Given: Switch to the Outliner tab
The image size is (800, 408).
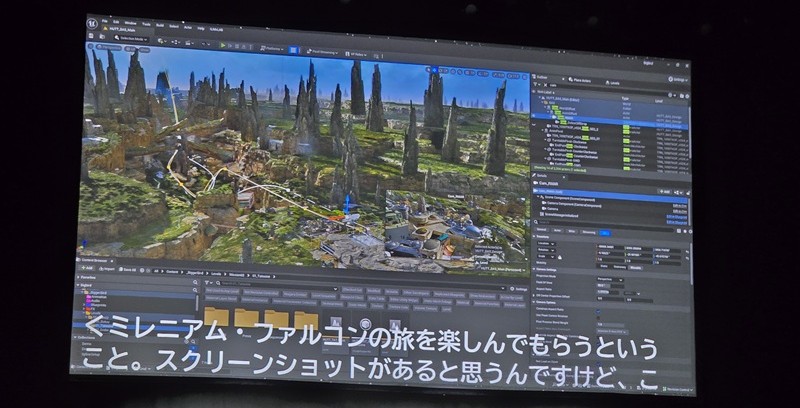Looking at the screenshot, I should (x=542, y=78).
